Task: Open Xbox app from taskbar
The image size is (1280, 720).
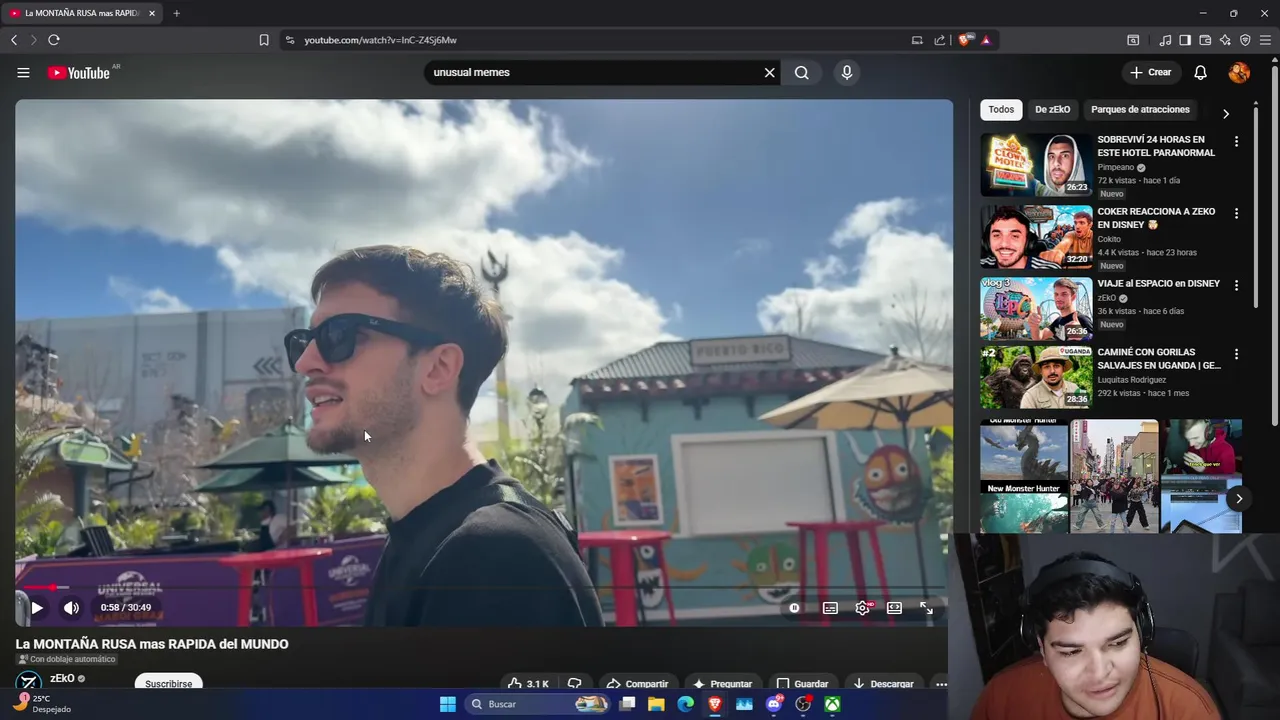Action: [x=832, y=704]
